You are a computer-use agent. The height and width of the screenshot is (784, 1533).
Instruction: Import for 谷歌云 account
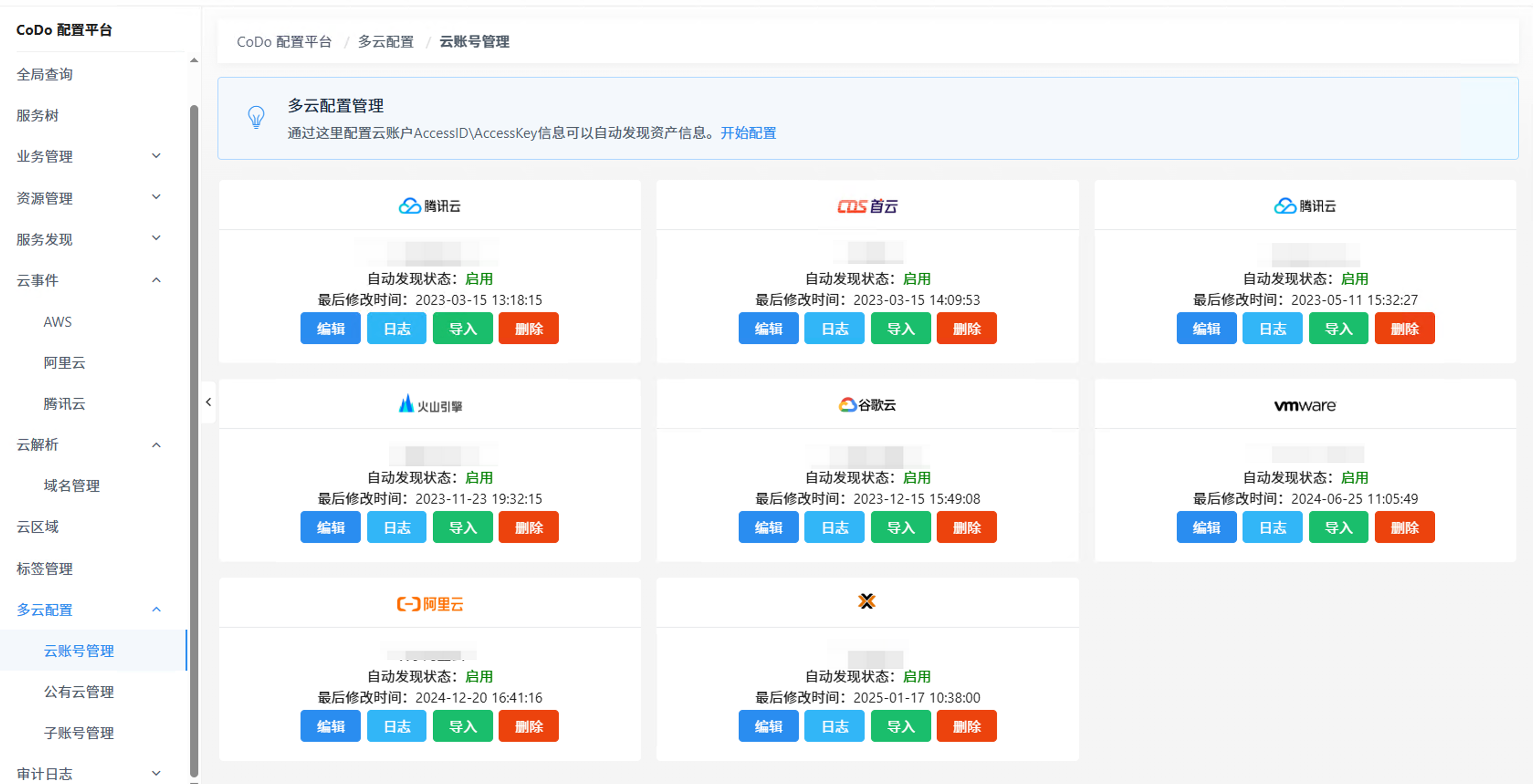click(900, 527)
